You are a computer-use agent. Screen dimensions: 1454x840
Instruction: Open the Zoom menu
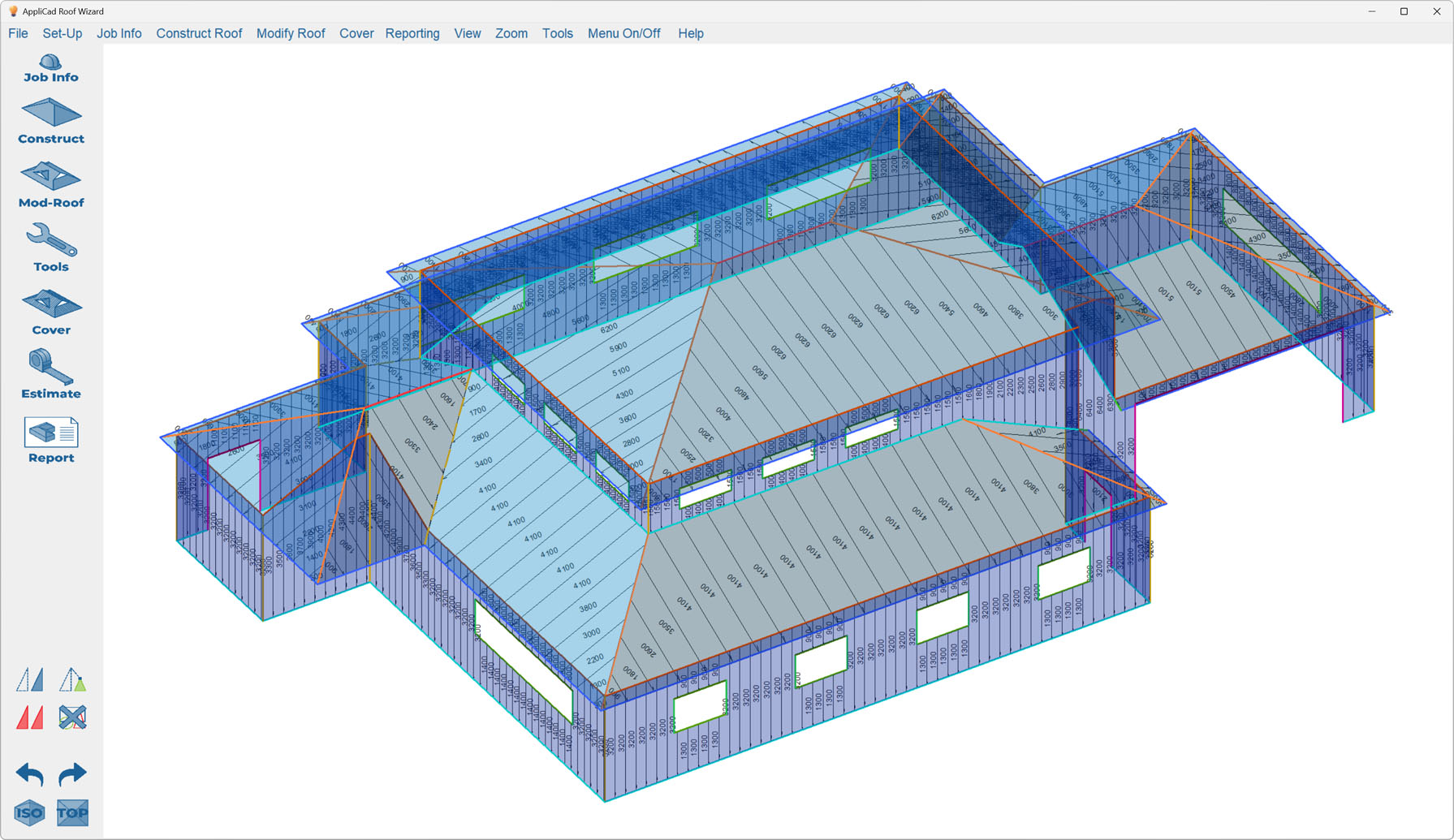point(511,33)
